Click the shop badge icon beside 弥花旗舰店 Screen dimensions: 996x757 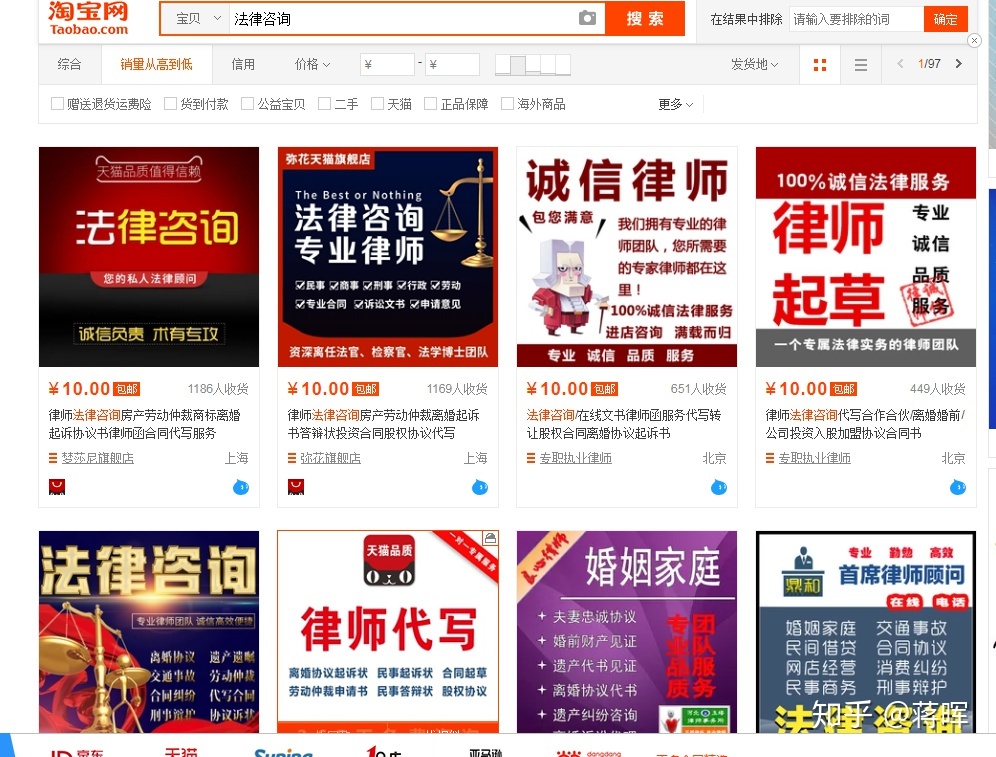[295, 487]
